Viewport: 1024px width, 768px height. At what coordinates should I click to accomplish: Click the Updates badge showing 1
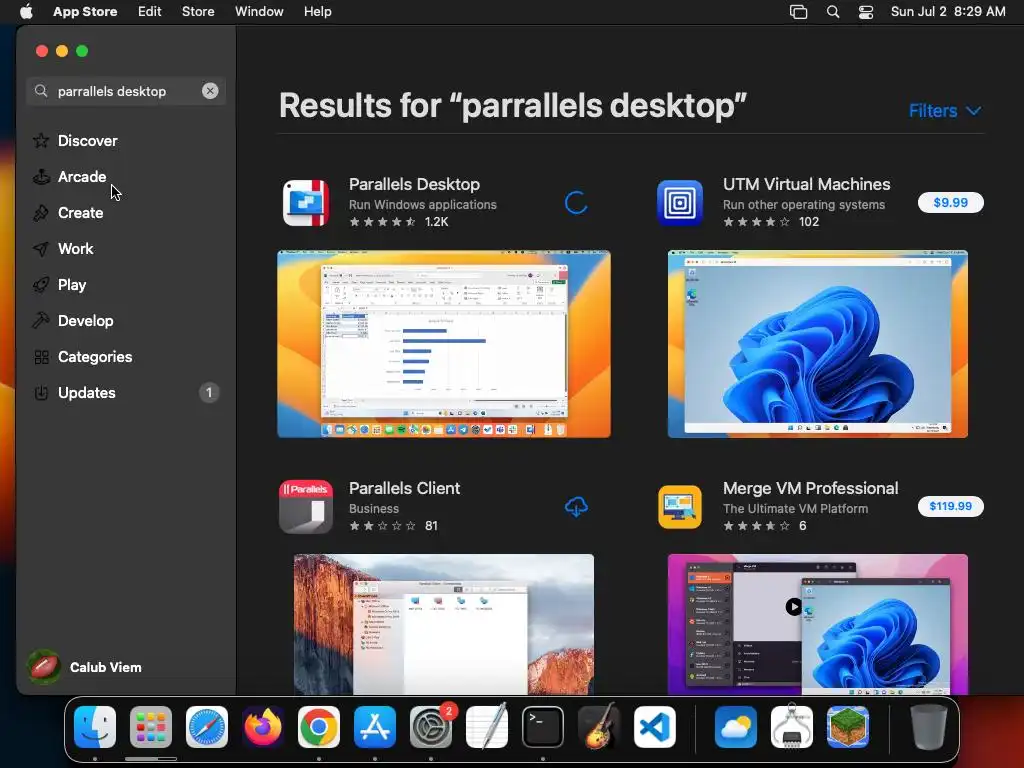pos(209,392)
